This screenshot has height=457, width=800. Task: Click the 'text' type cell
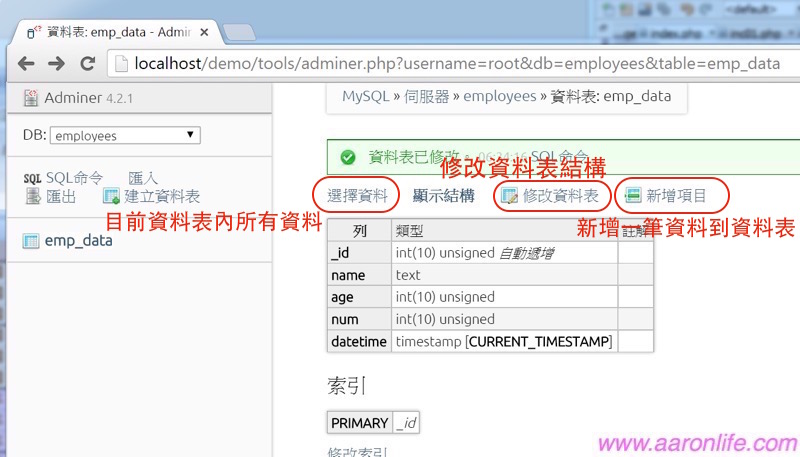505,275
